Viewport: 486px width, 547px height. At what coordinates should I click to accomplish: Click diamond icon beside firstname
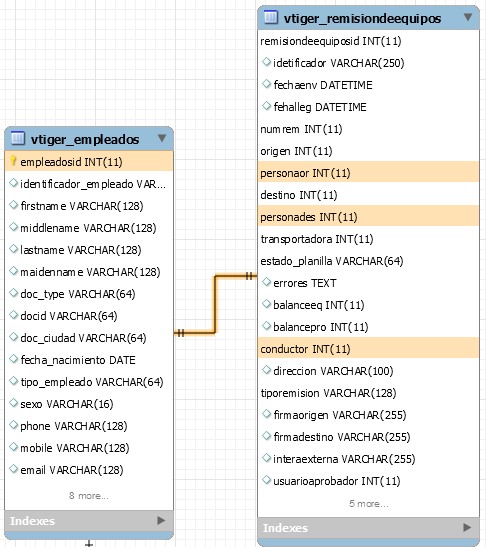tap(14, 205)
